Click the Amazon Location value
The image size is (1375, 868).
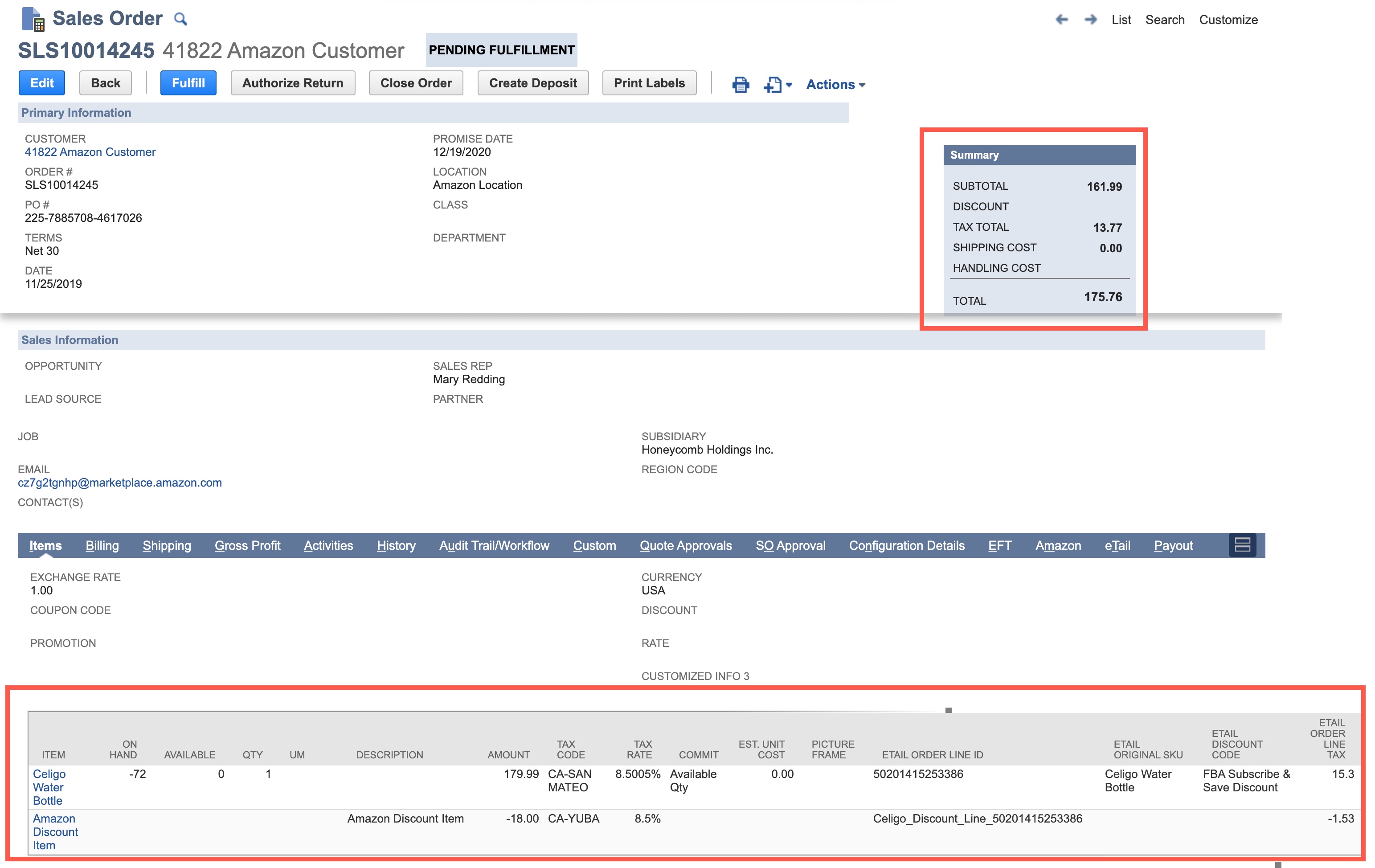477,185
